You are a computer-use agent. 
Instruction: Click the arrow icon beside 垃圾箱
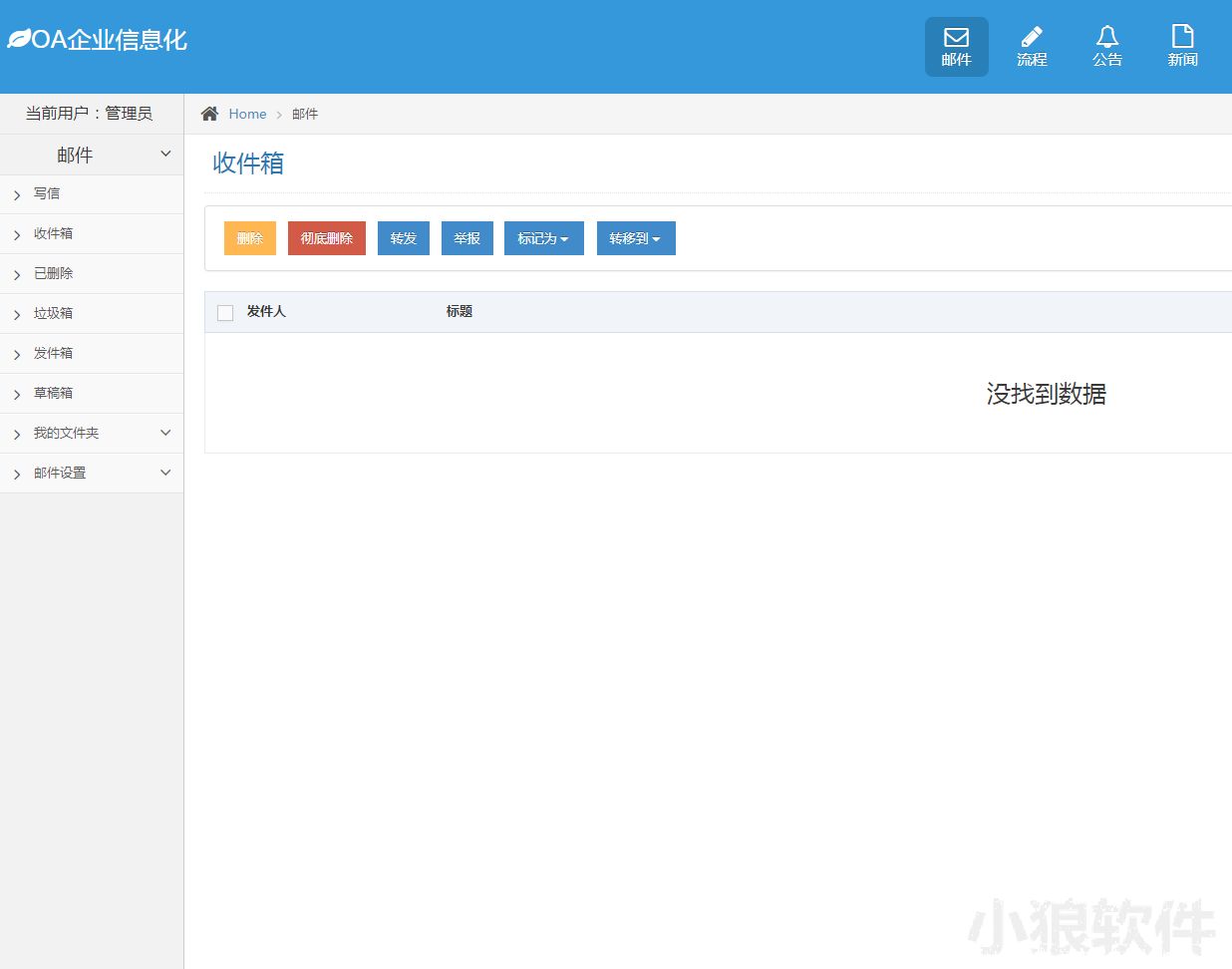[17, 315]
